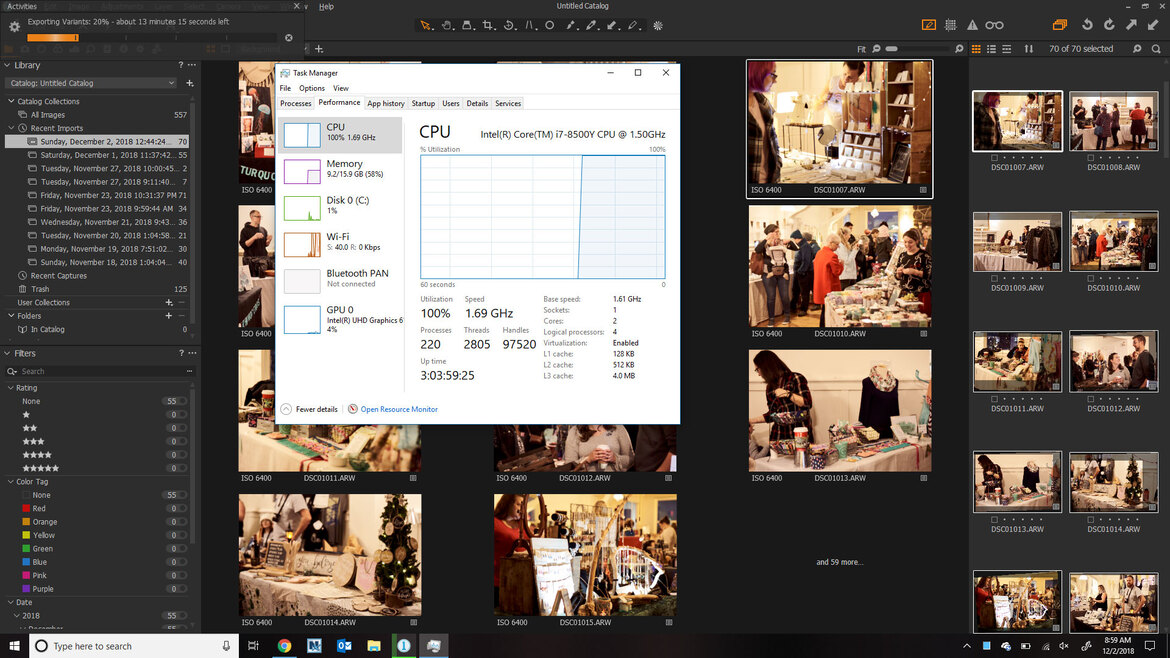The height and width of the screenshot is (658, 1170).
Task: Open browser sort order arrows
Action: click(1029, 49)
